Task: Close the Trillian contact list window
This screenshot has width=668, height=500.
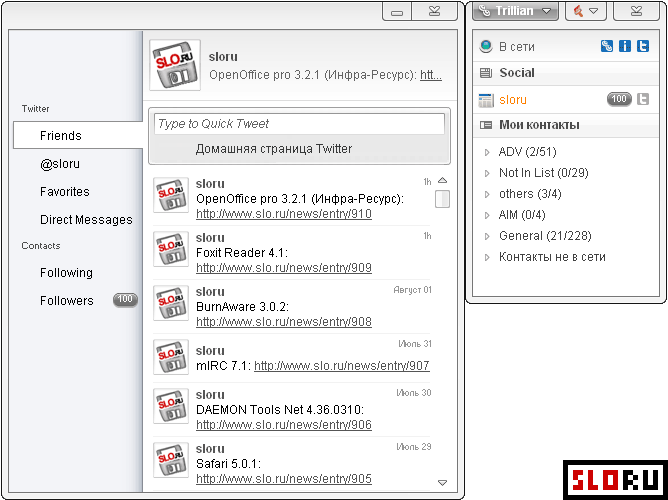Action: pyautogui.click(x=636, y=11)
